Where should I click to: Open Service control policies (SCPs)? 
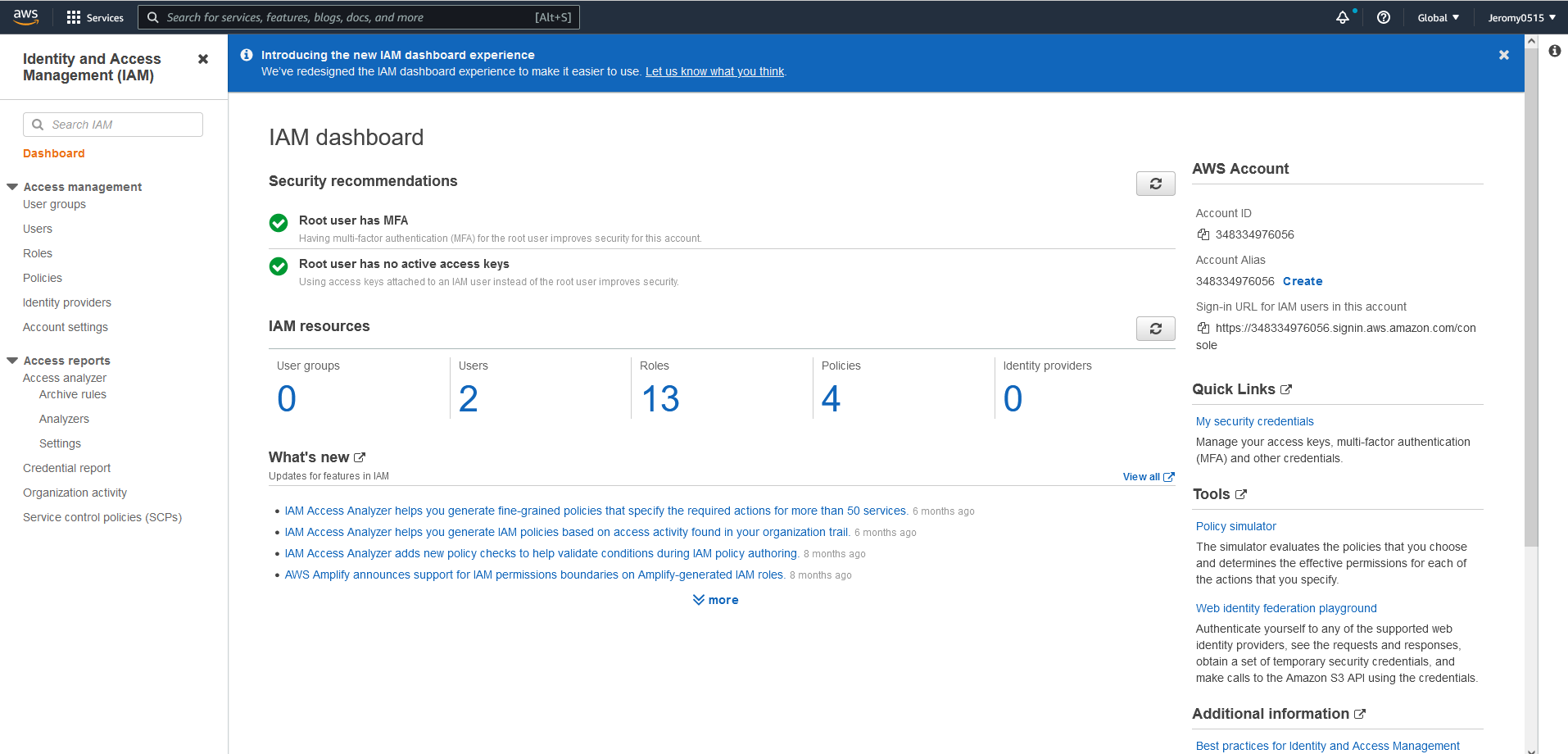coord(102,517)
